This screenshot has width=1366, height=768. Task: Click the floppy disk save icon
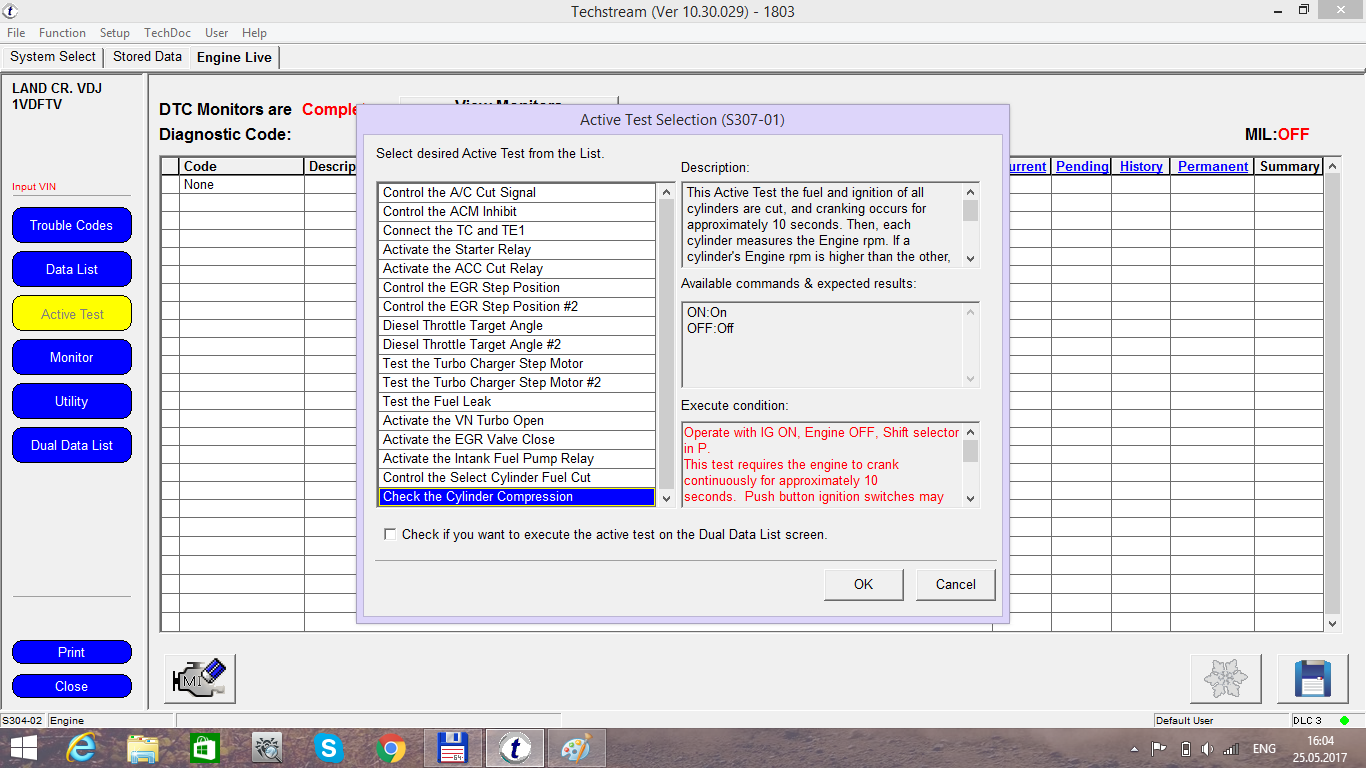1312,679
